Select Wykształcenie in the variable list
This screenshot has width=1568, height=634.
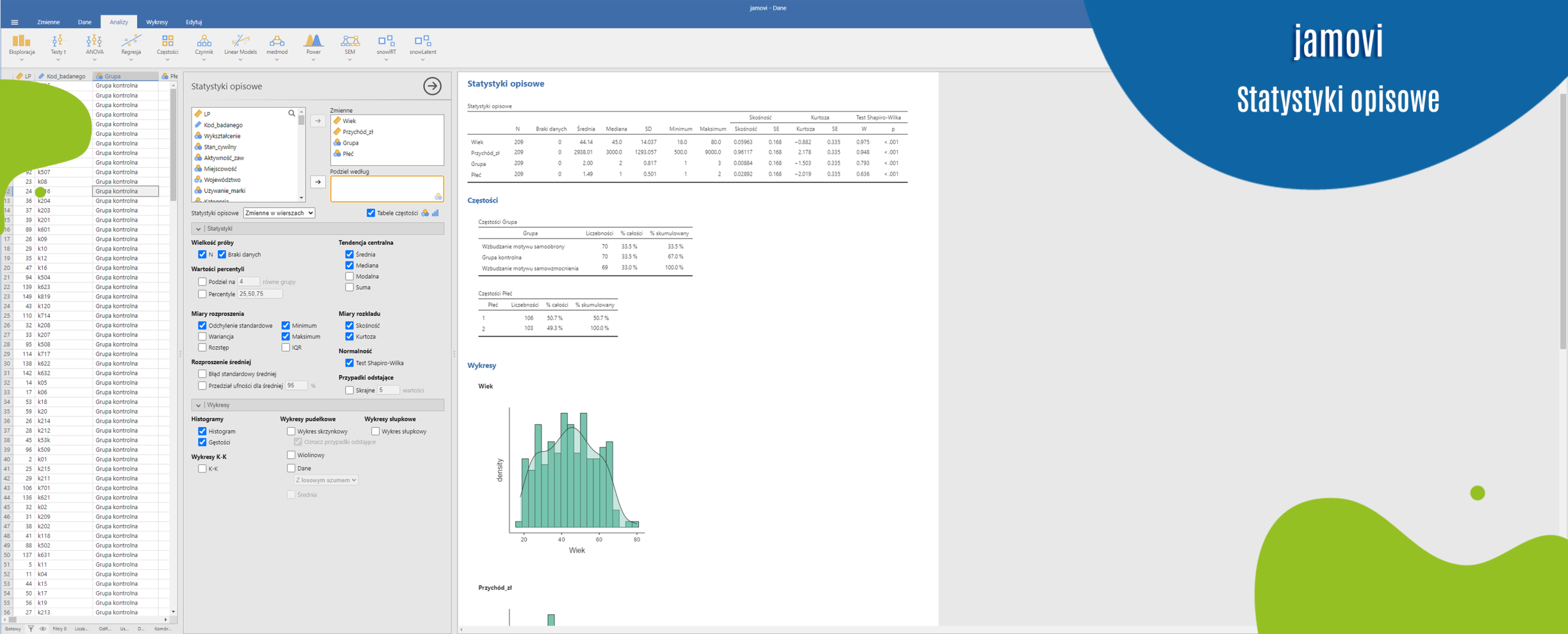pyautogui.click(x=222, y=136)
